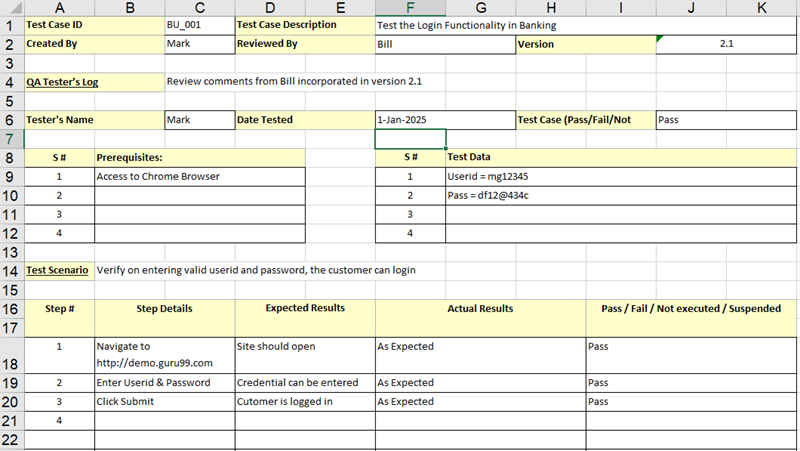Select column F header

pos(410,7)
